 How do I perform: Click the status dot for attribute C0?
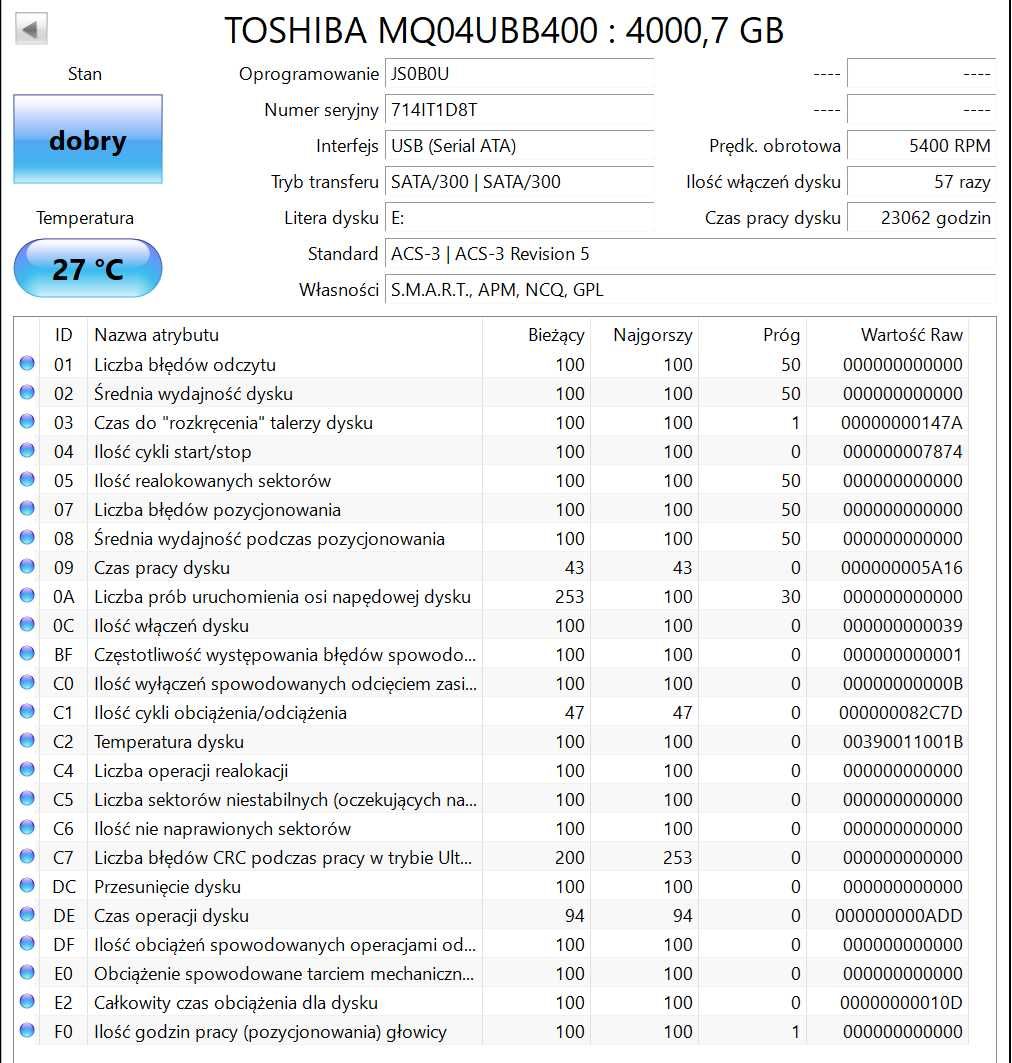click(x=27, y=682)
